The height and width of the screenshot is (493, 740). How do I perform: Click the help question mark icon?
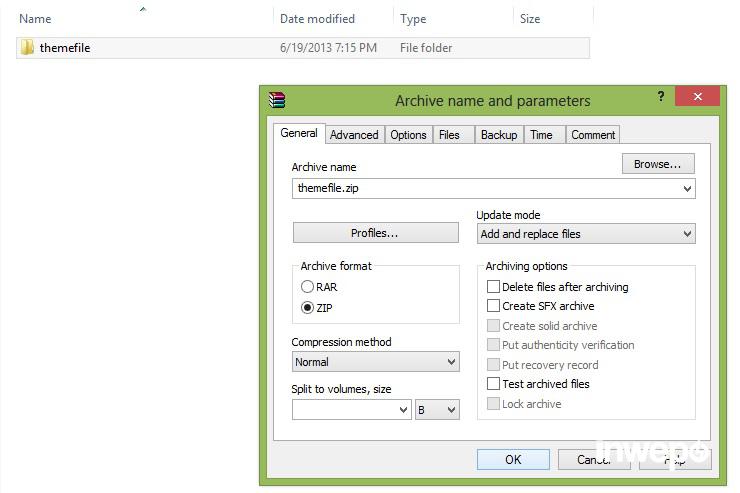click(x=661, y=97)
